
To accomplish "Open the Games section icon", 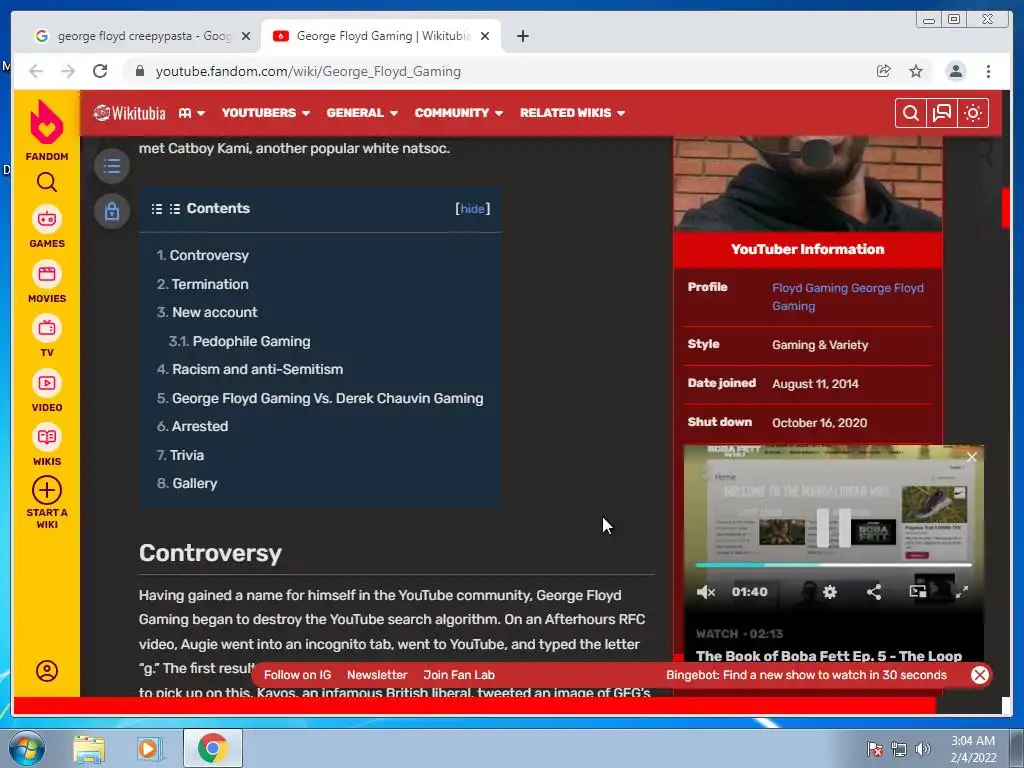I will pos(46,219).
